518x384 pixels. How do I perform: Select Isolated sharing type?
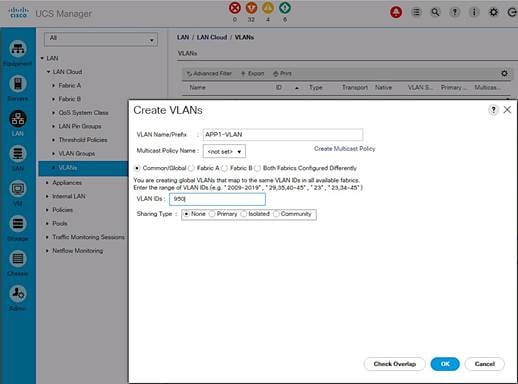(x=244, y=214)
